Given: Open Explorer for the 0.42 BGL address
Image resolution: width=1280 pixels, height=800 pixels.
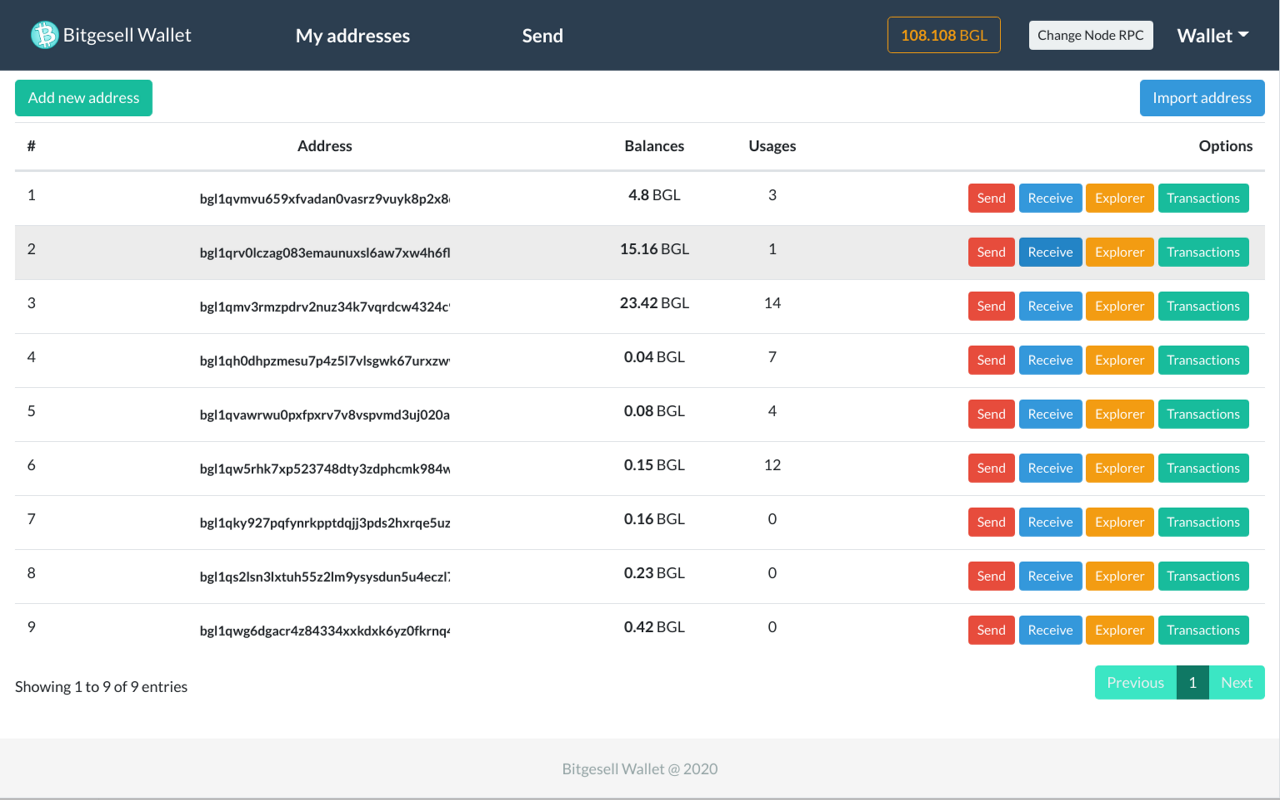Looking at the screenshot, I should tap(1120, 630).
